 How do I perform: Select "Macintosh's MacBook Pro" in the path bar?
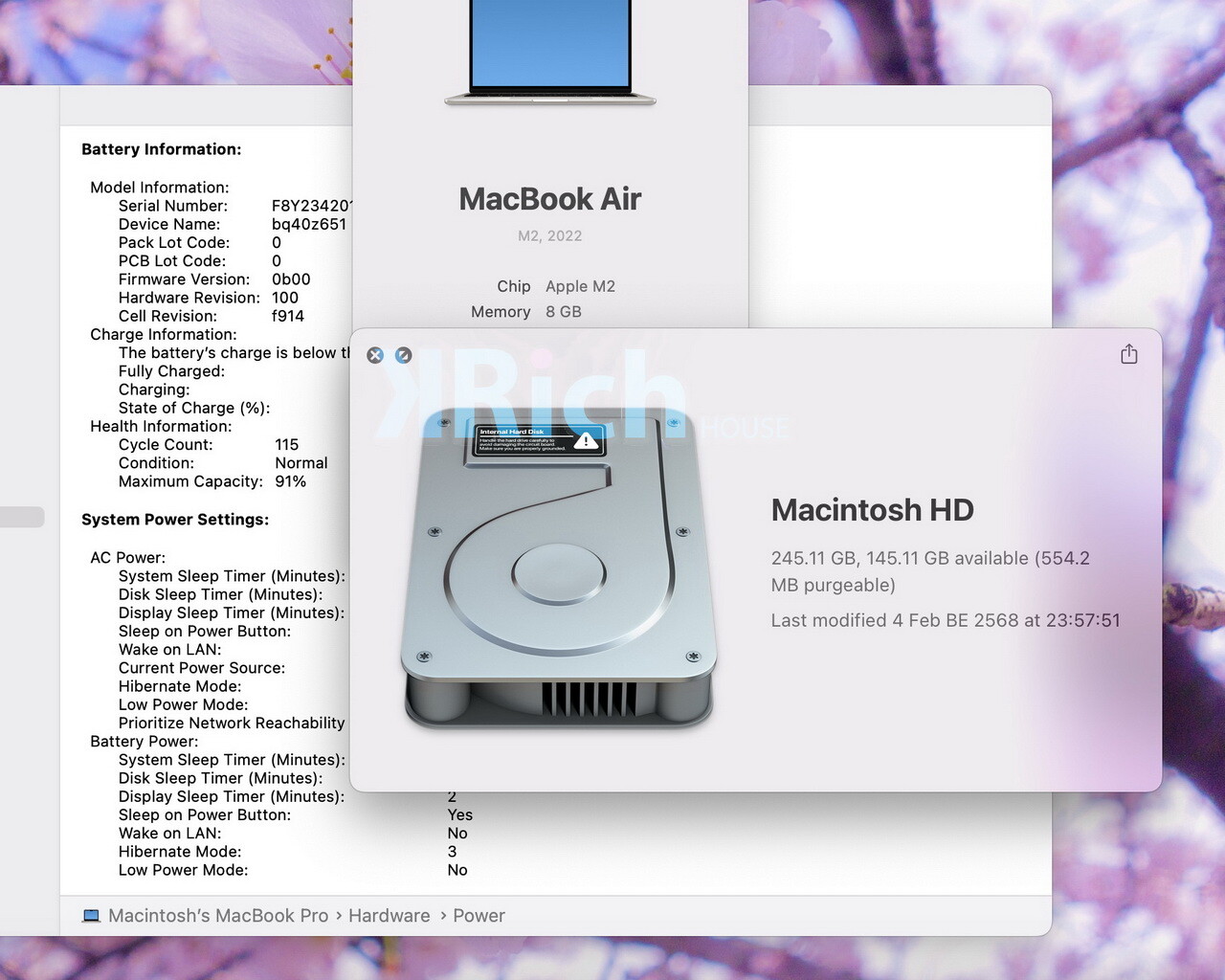[x=218, y=916]
